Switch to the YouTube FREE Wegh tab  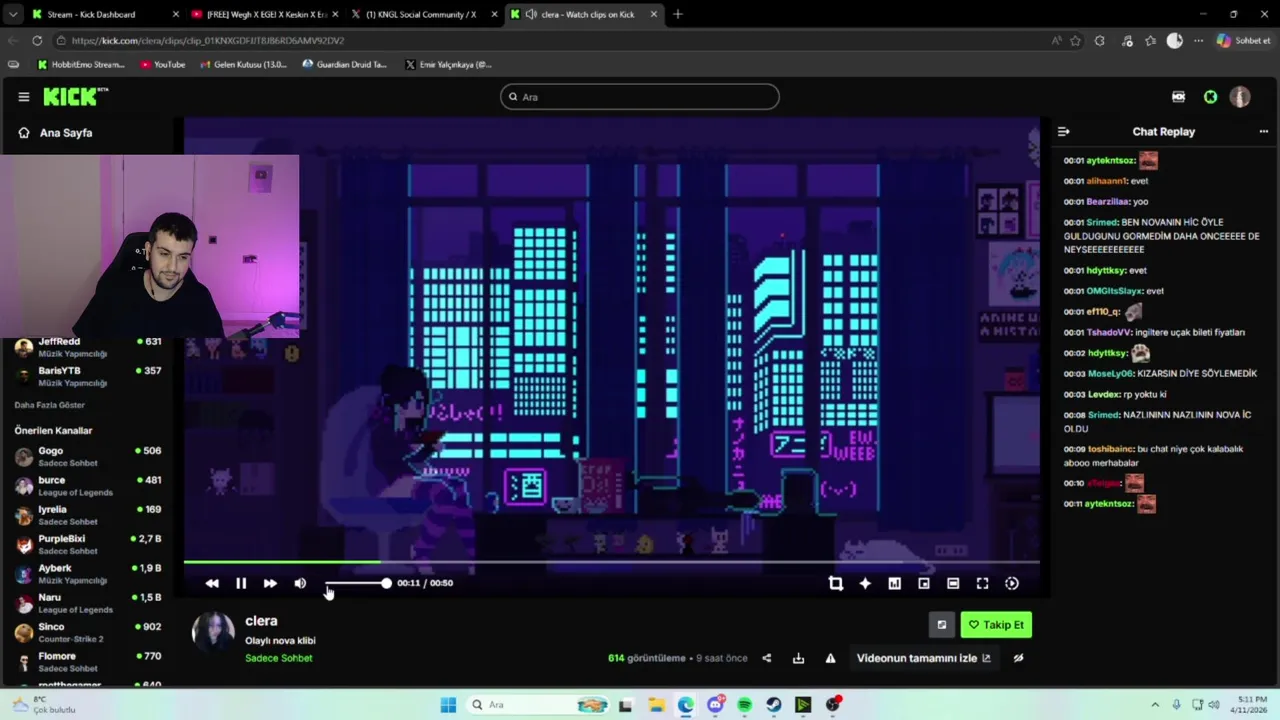[x=265, y=14]
